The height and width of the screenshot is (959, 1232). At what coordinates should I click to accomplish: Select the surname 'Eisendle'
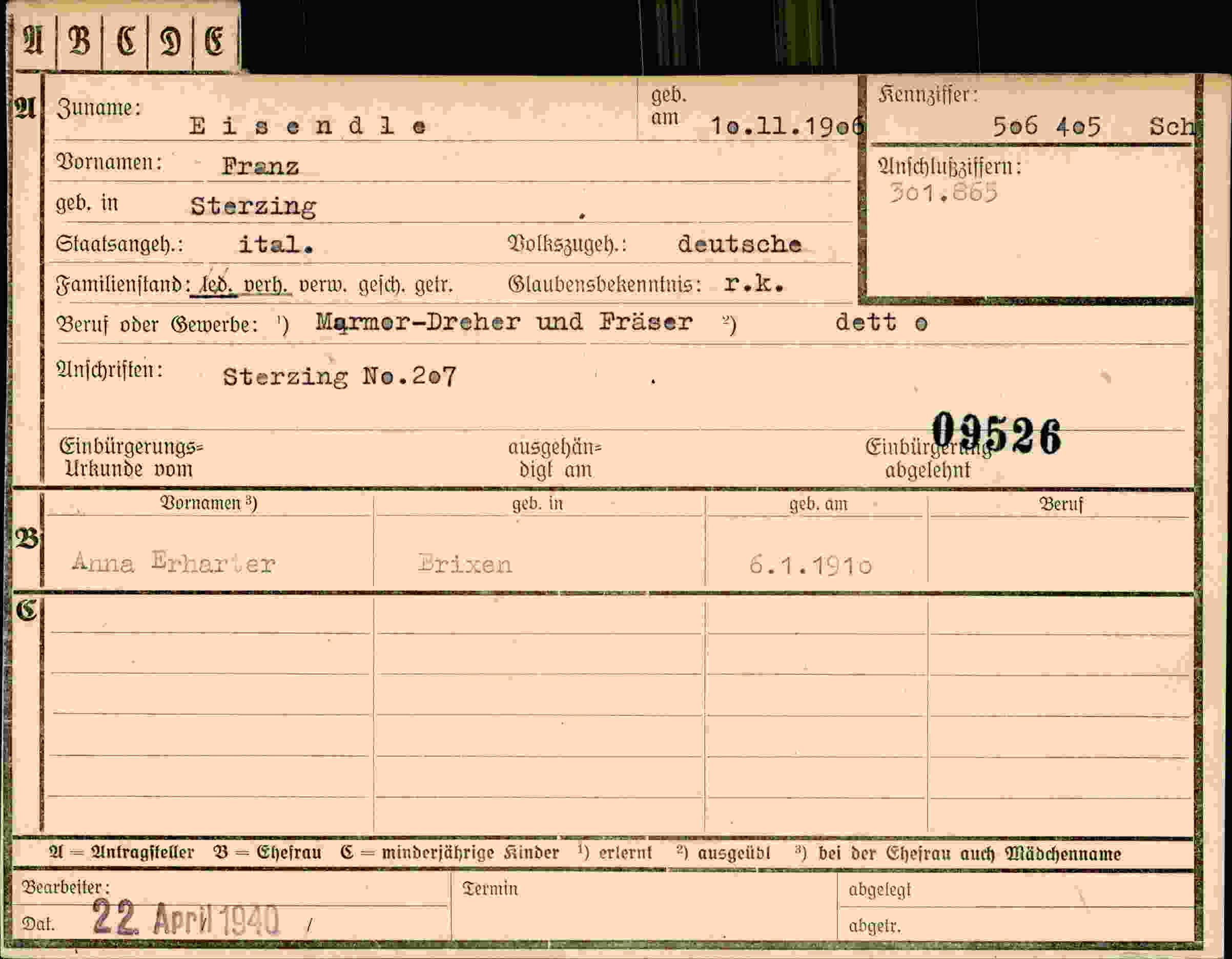(x=308, y=127)
